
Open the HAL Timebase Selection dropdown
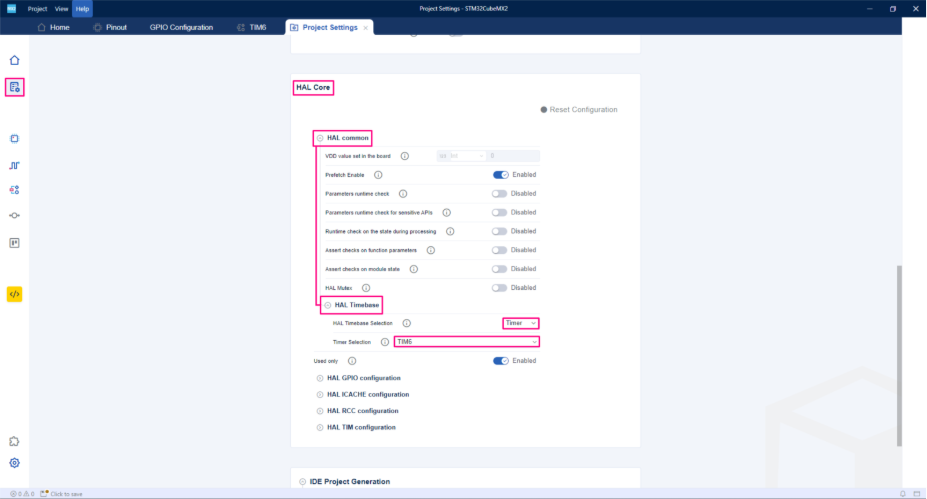tap(520, 323)
